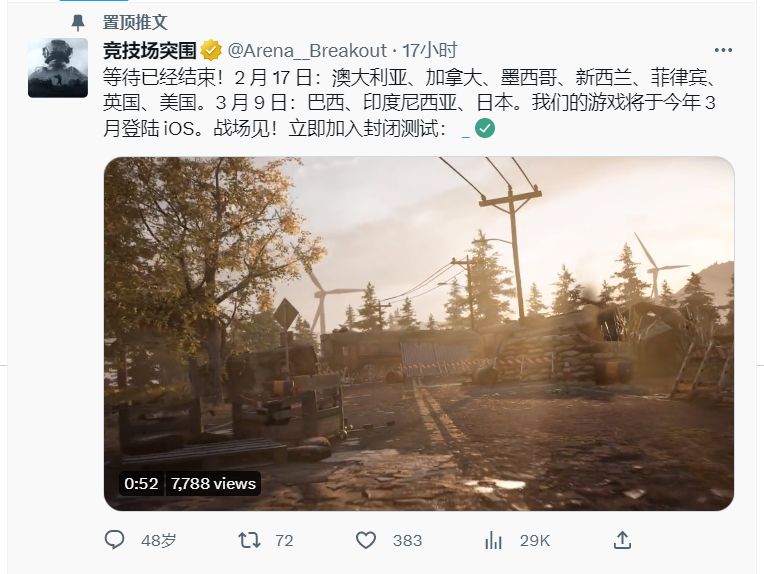The image size is (764, 574).
Task: Click the 29K views count
Action: point(535,540)
